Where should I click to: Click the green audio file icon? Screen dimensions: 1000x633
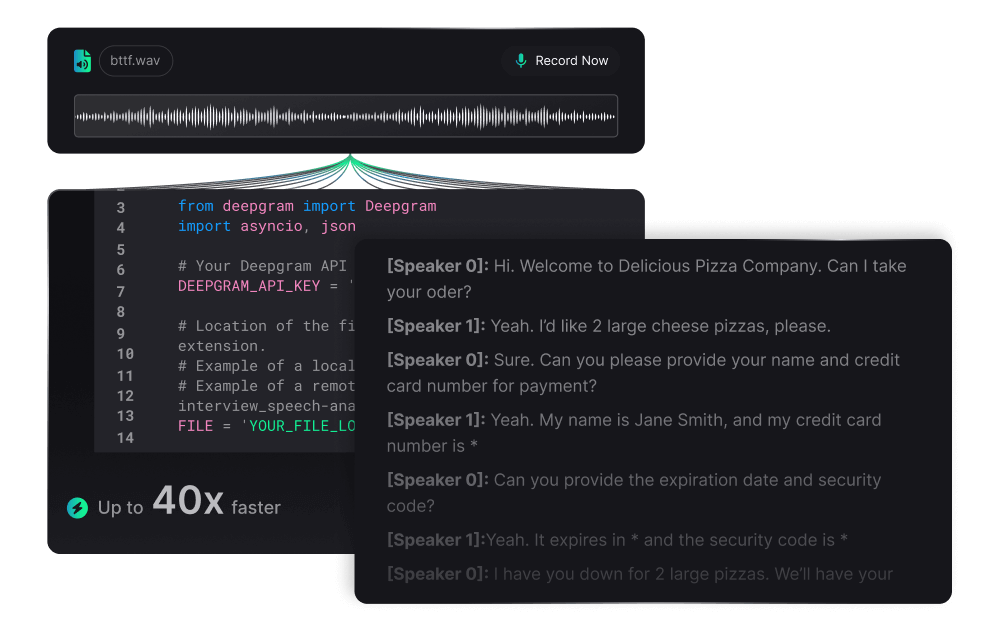82,61
